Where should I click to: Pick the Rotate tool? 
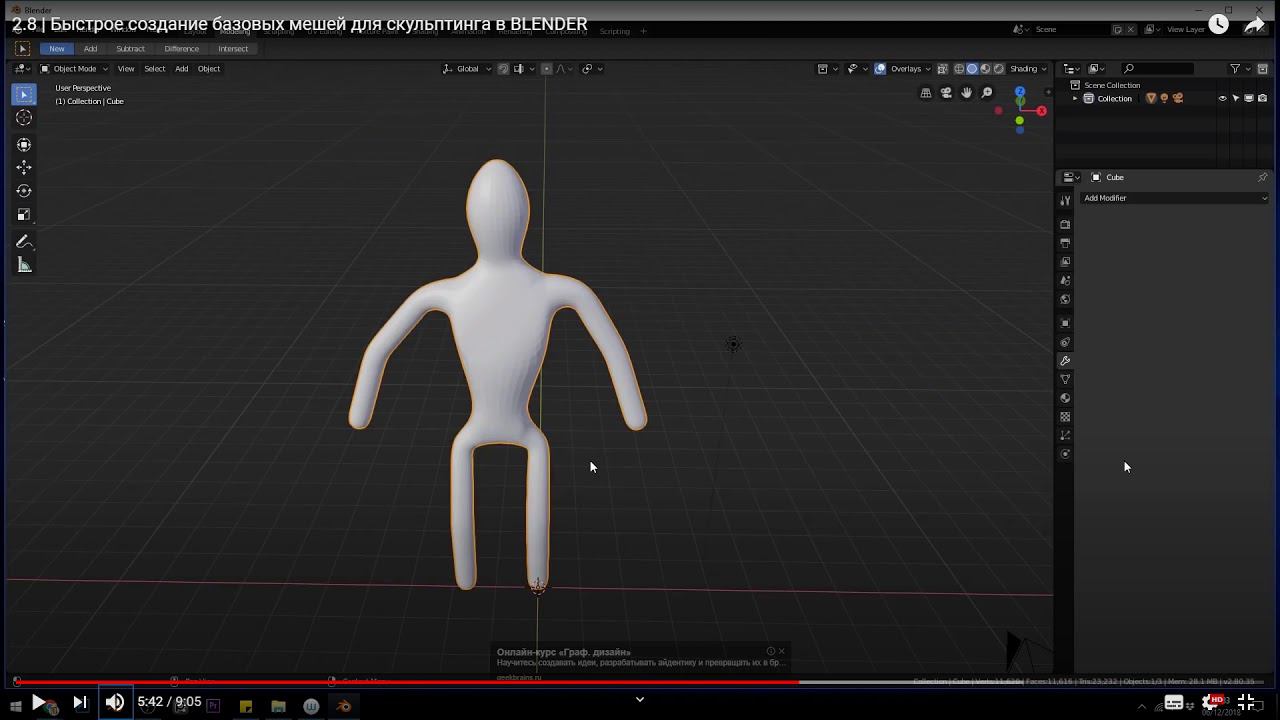(24, 191)
